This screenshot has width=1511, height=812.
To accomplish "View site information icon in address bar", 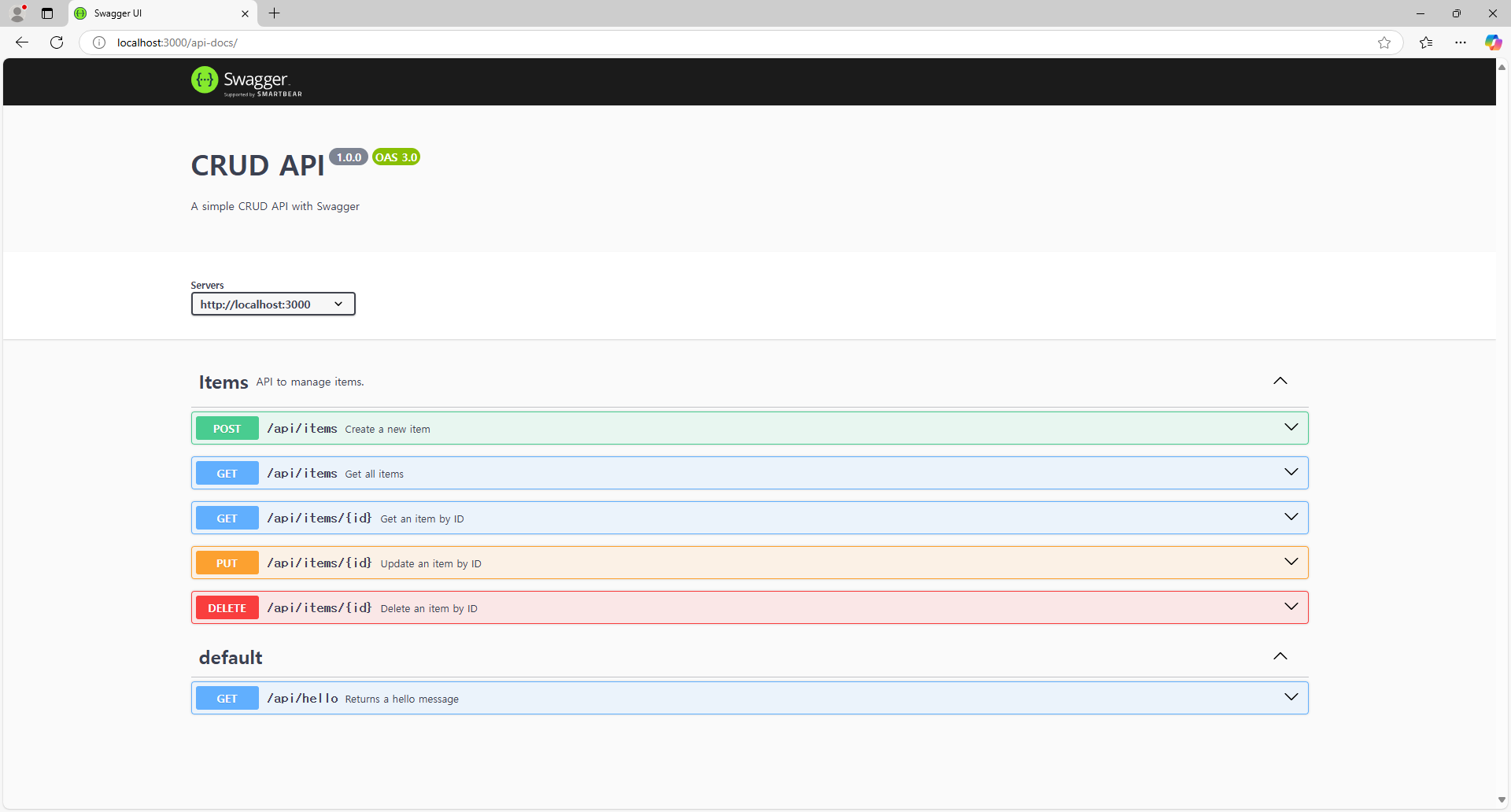I will (x=99, y=42).
